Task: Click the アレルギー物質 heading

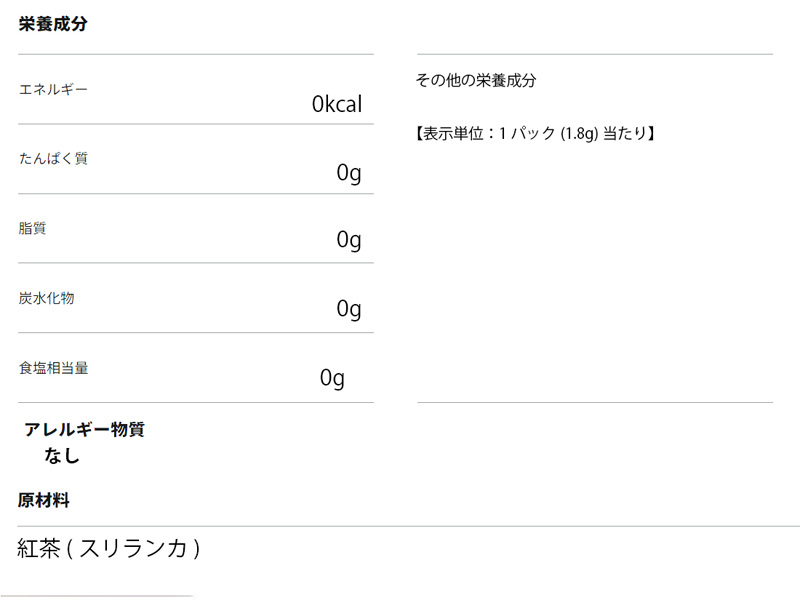Action: [x=85, y=430]
